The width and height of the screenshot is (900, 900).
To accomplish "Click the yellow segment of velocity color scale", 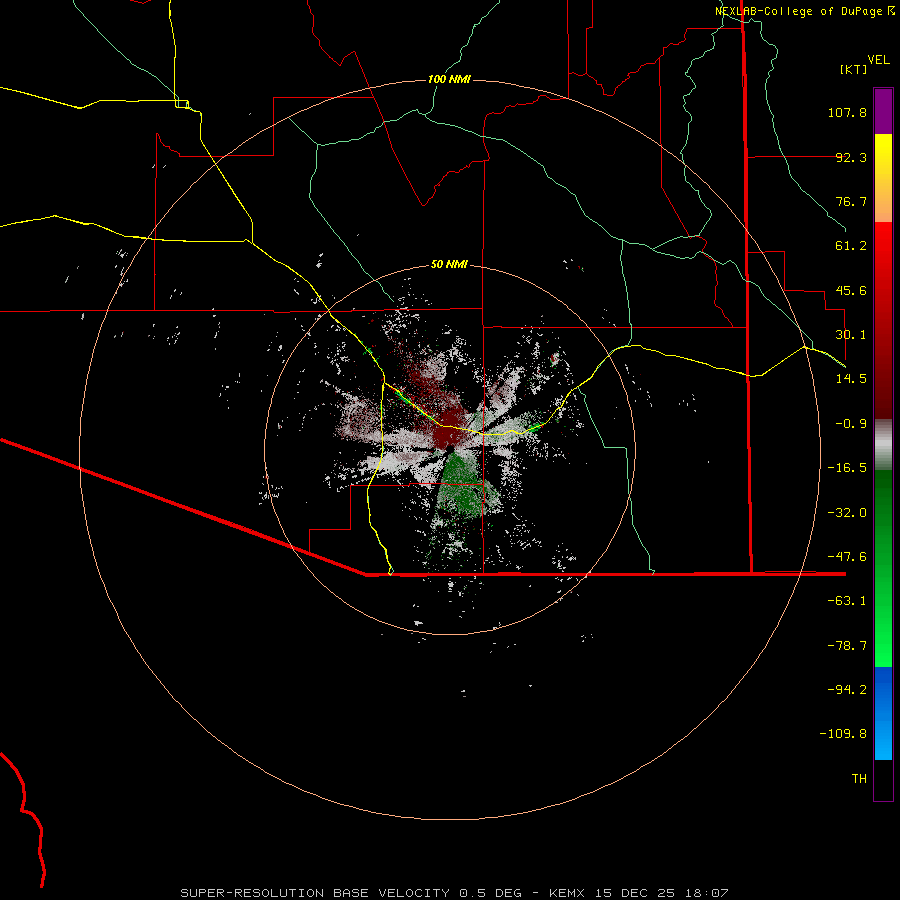I will pyautogui.click(x=883, y=178).
